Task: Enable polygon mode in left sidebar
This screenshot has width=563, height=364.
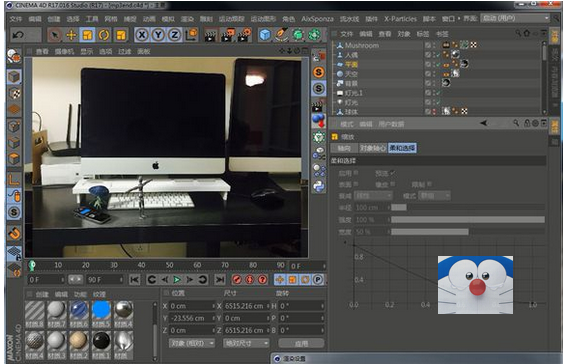Action: (x=14, y=158)
